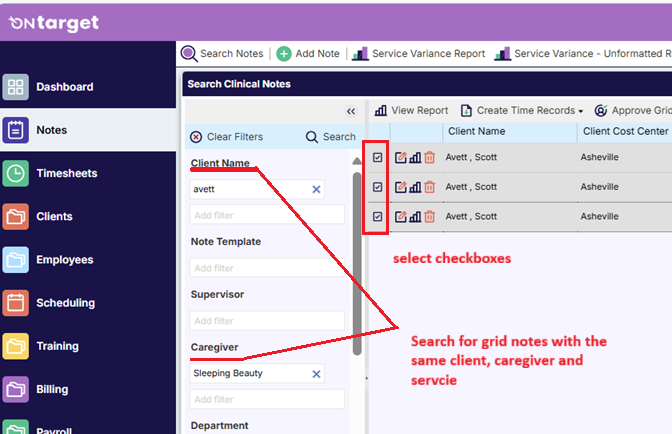Delete the third Avett, Scott note
672x434 pixels.
[429, 217]
